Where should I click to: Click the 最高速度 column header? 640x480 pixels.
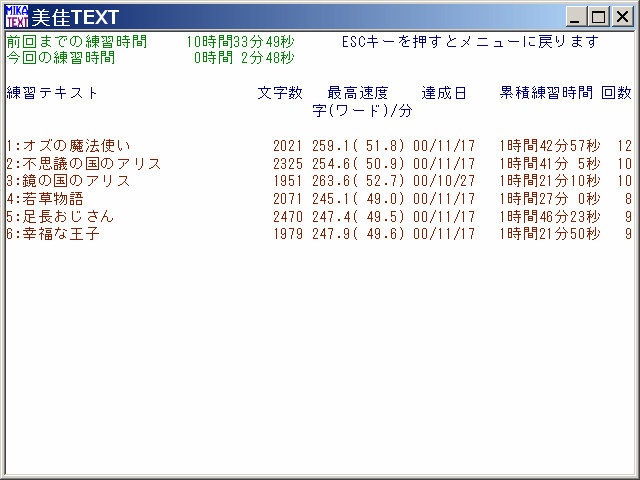point(357,93)
